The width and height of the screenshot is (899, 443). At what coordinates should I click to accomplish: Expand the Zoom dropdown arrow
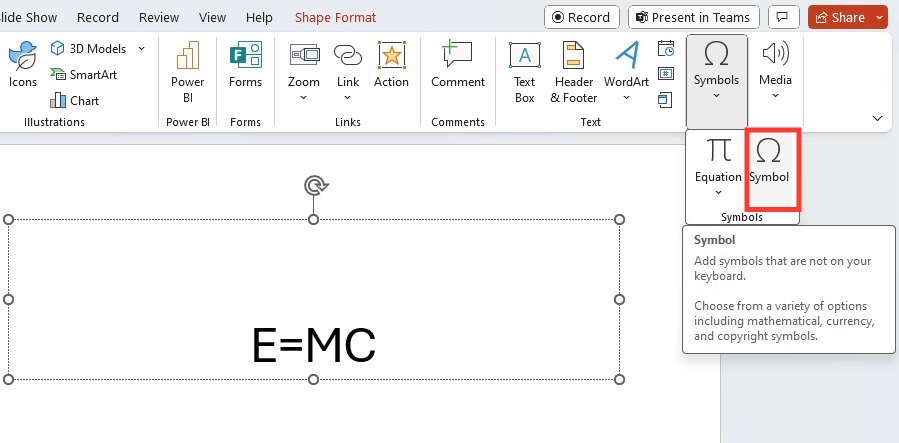(304, 97)
